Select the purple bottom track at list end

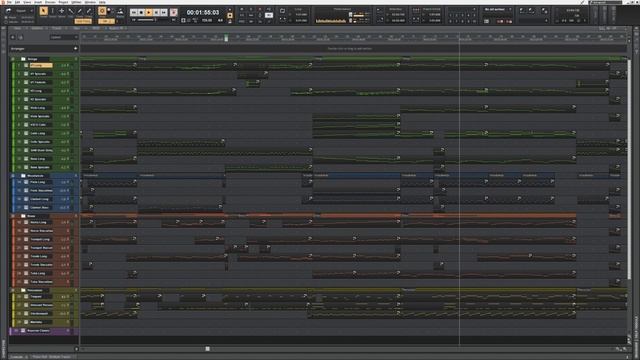[x=44, y=331]
